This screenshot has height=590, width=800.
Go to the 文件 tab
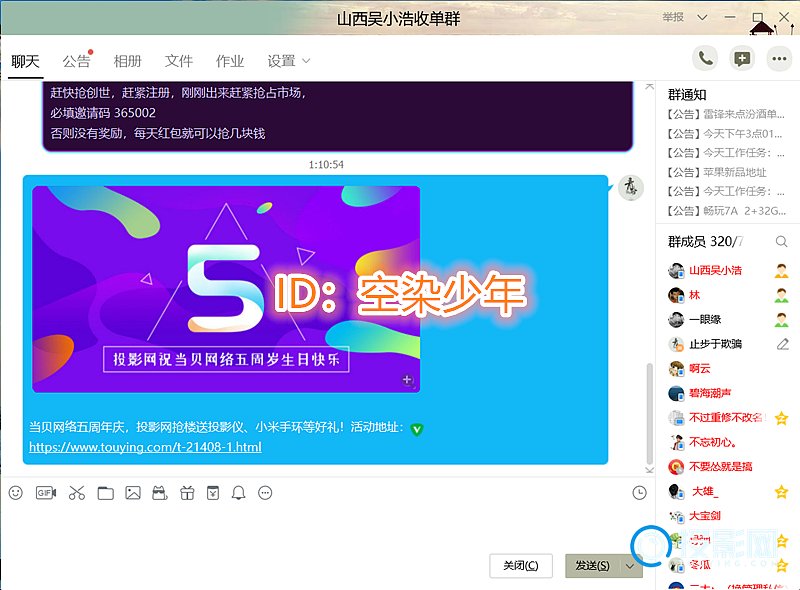point(179,61)
